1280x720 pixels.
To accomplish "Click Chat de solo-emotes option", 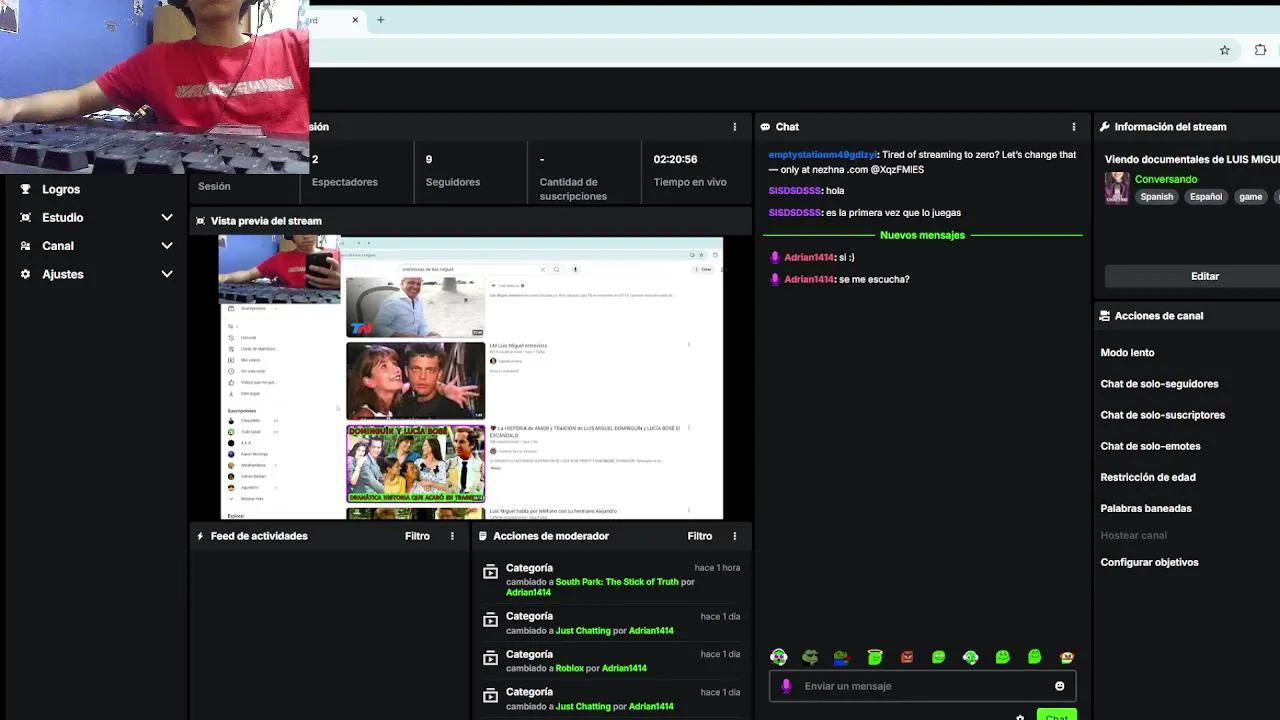I will tap(1151, 446).
